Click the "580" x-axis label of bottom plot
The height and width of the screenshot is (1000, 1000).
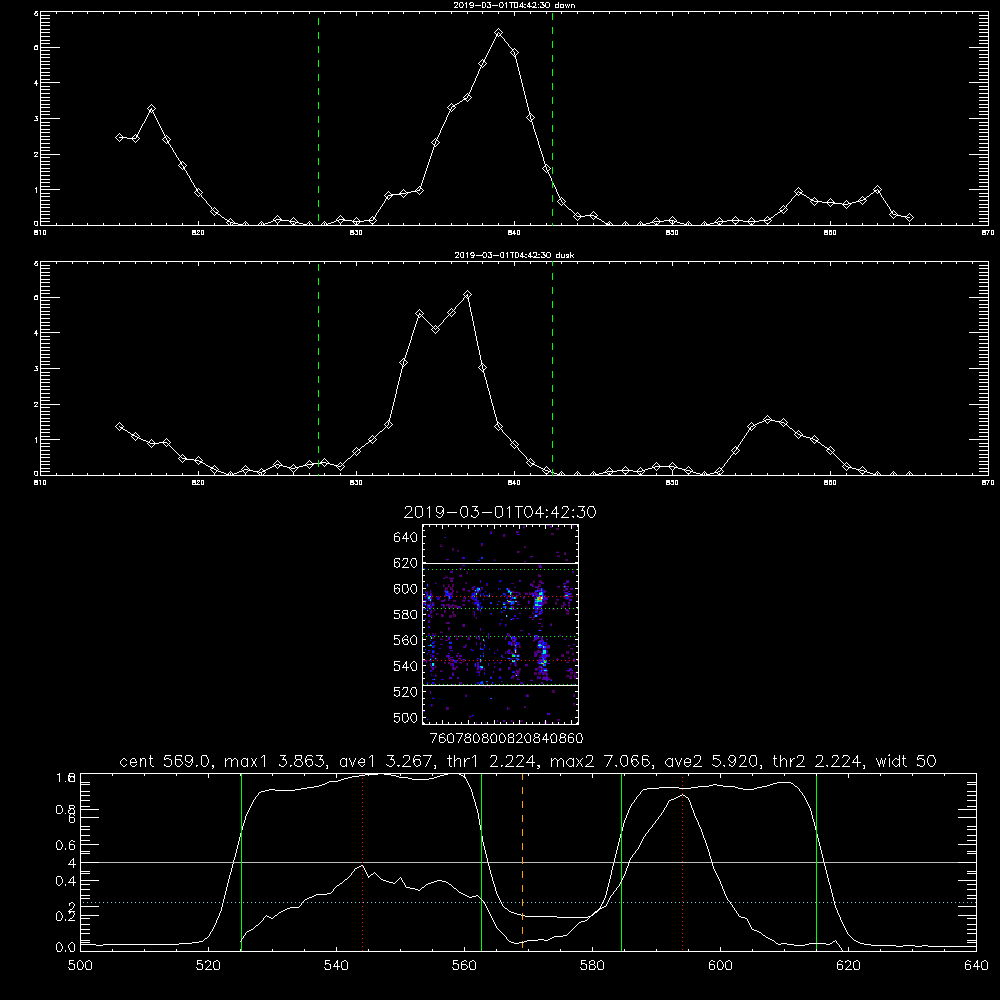(x=592, y=966)
